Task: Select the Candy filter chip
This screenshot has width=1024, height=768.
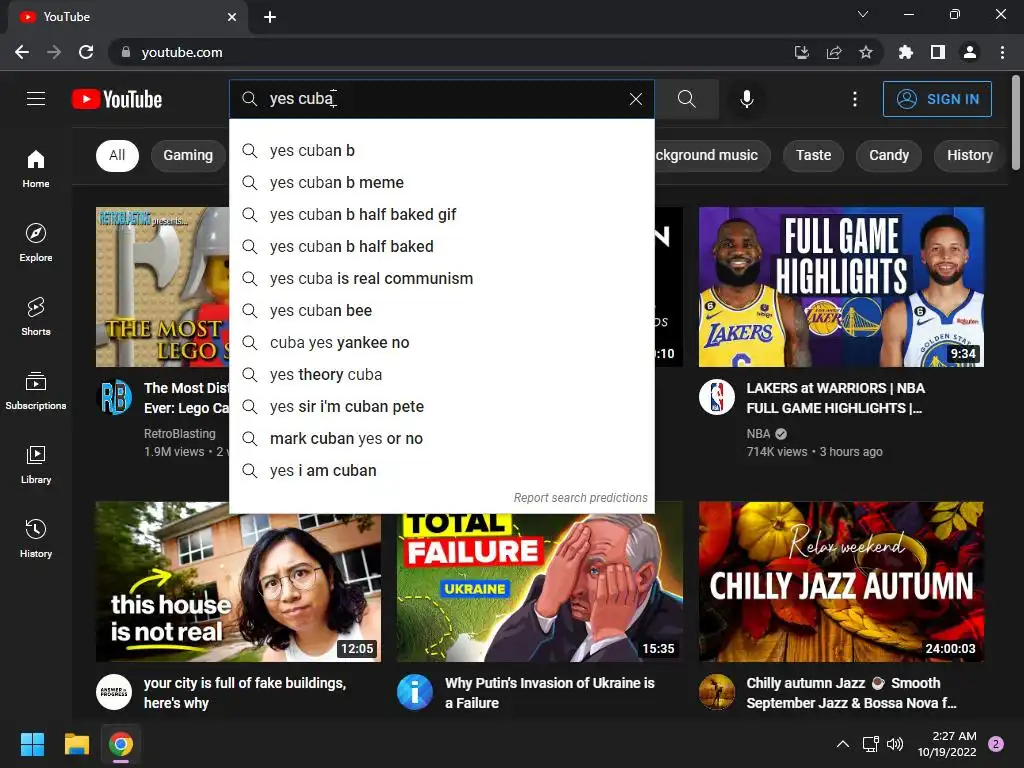Action: 889,155
